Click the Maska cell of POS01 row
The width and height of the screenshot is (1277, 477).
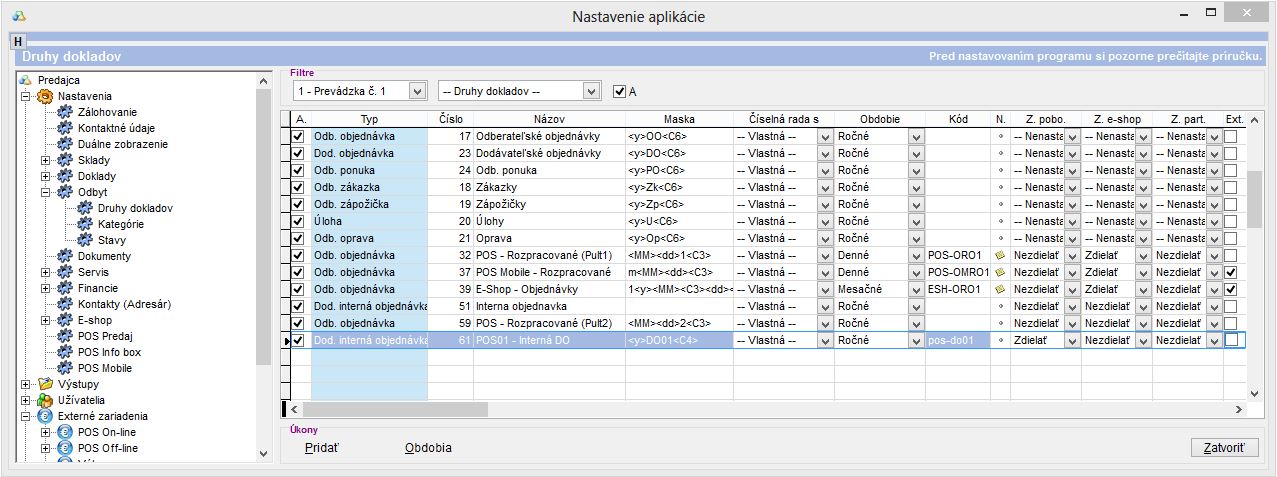tap(677, 340)
